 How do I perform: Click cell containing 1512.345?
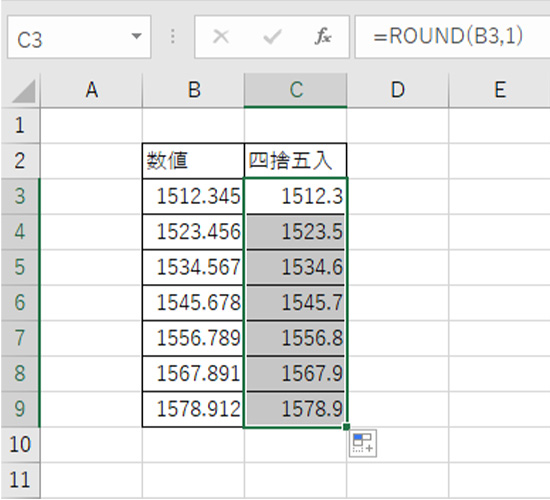click(193, 196)
